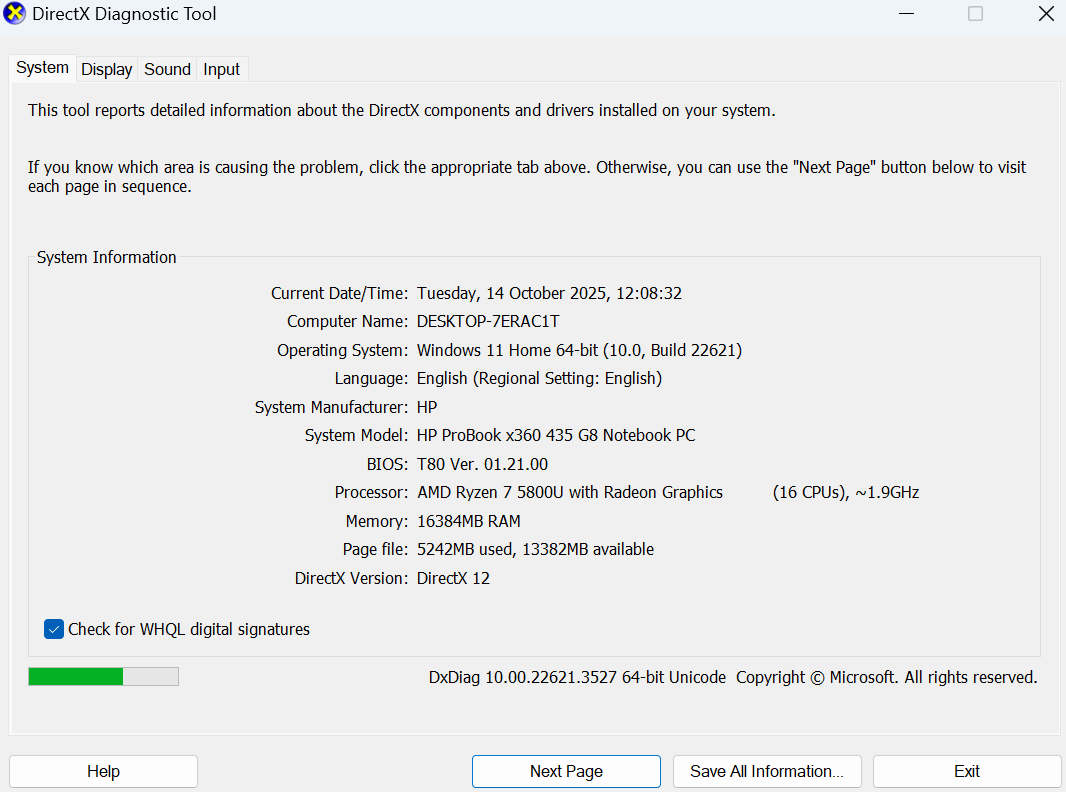Viewport: 1066px width, 792px height.
Task: Go to the Input tab
Action: point(221,69)
